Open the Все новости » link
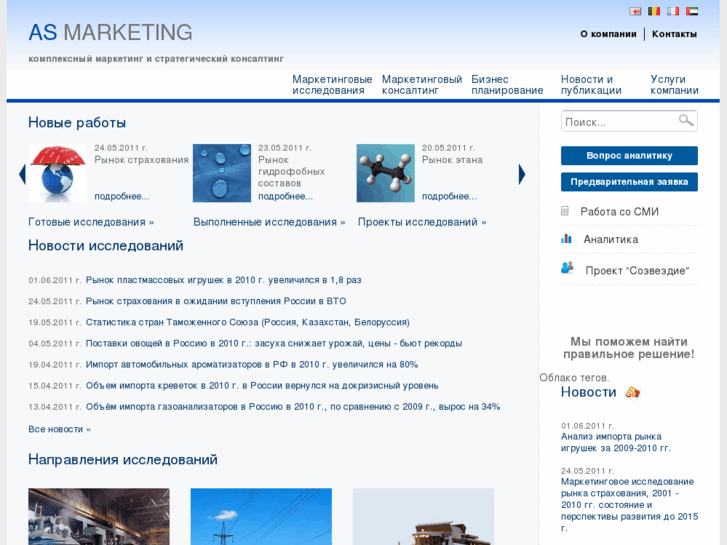This screenshot has height=545, width=727. [x=59, y=429]
